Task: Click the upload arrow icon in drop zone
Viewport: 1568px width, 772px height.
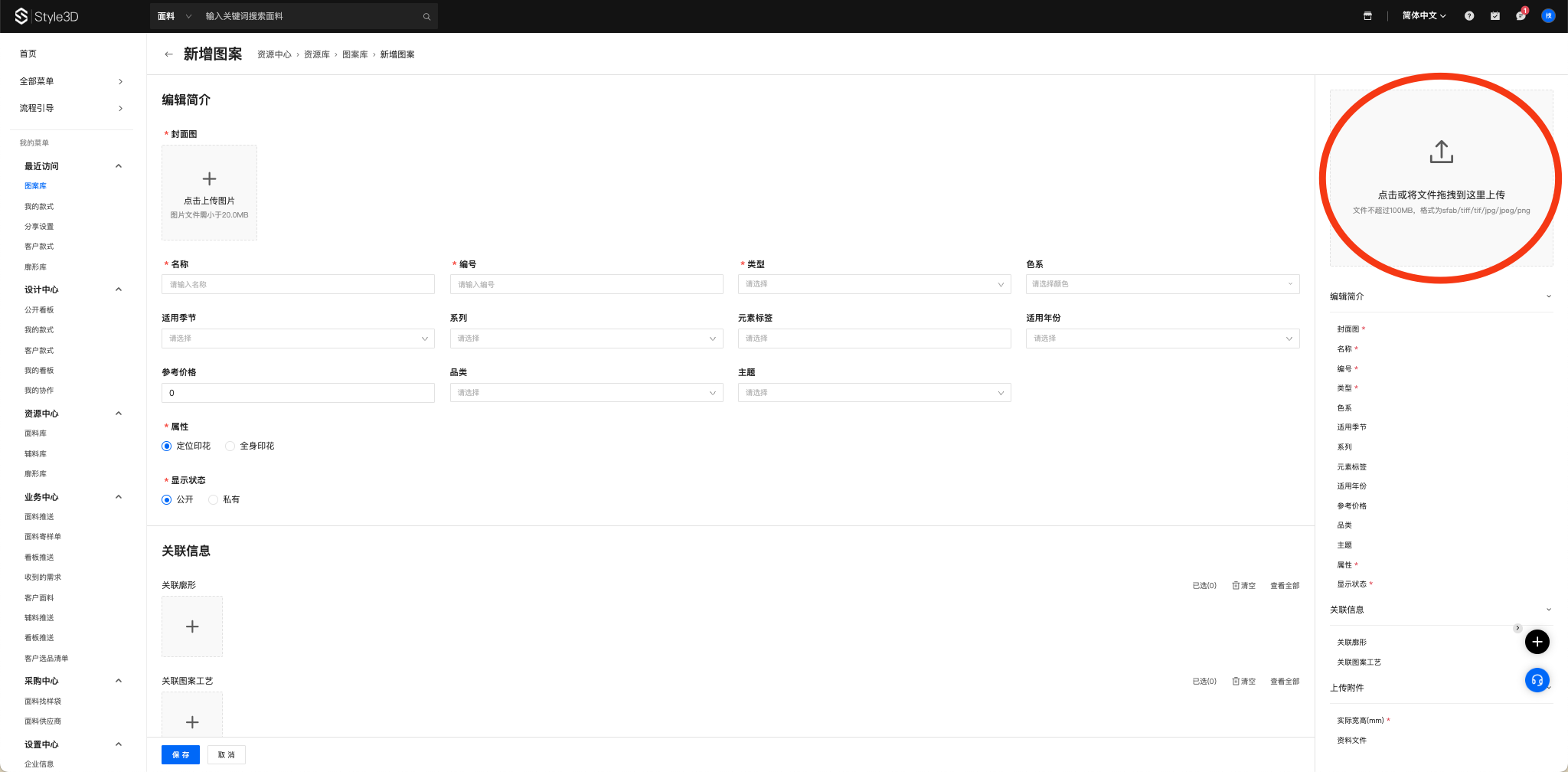Action: [x=1441, y=152]
